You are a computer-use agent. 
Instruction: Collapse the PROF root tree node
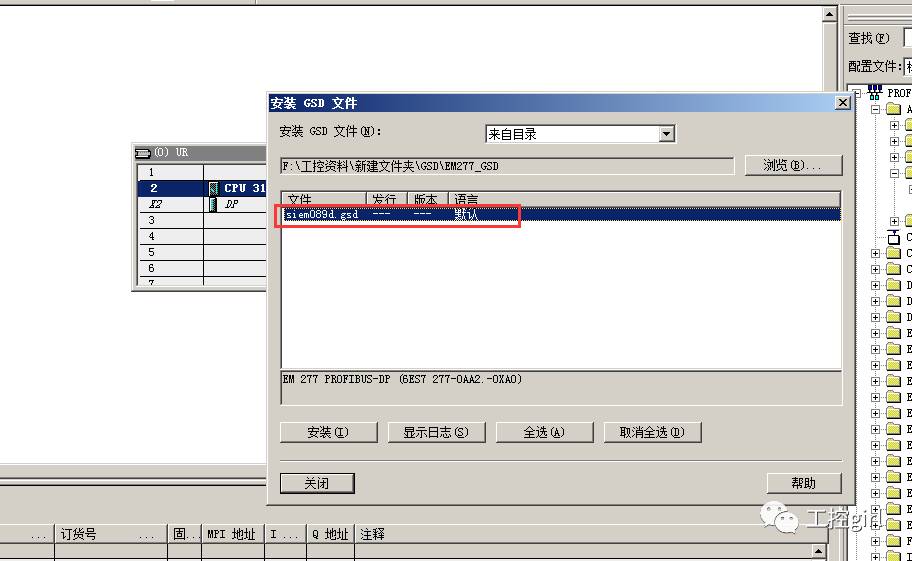click(x=857, y=93)
